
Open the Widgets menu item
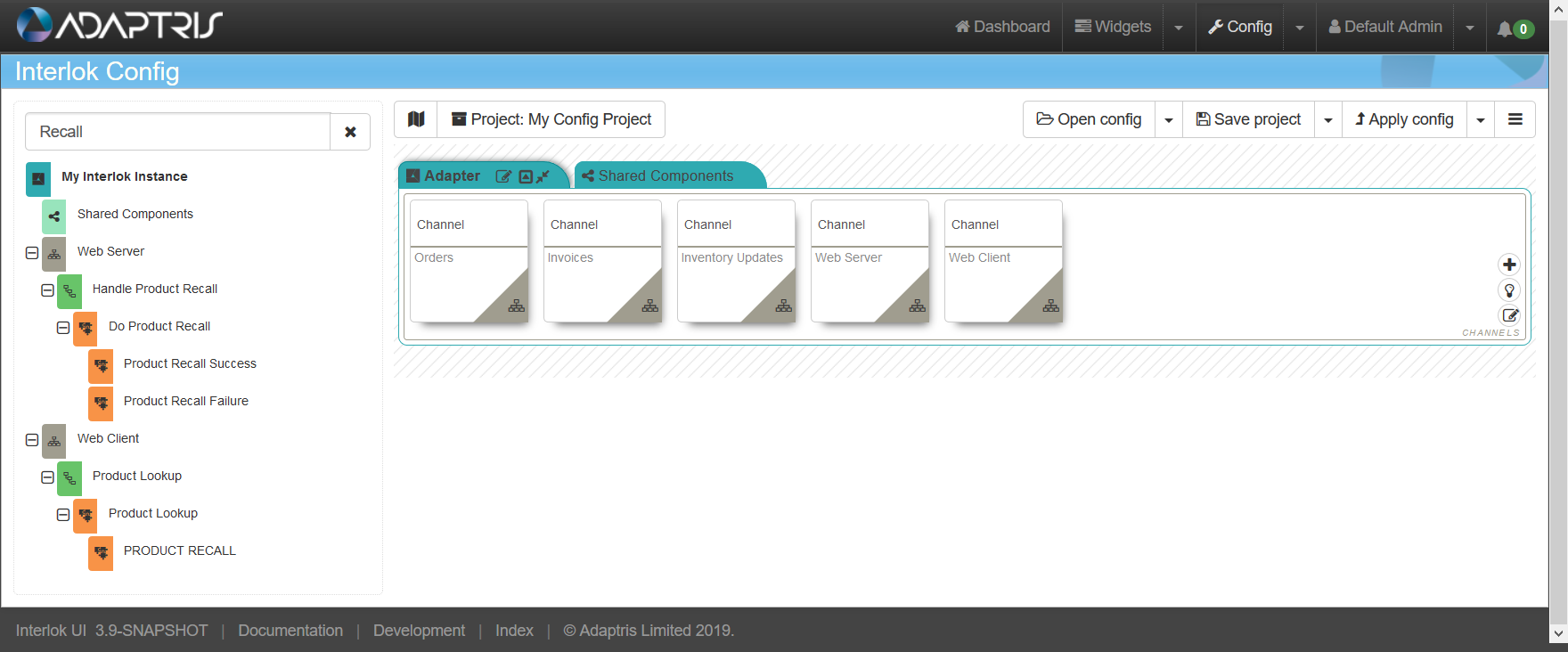tap(1113, 27)
